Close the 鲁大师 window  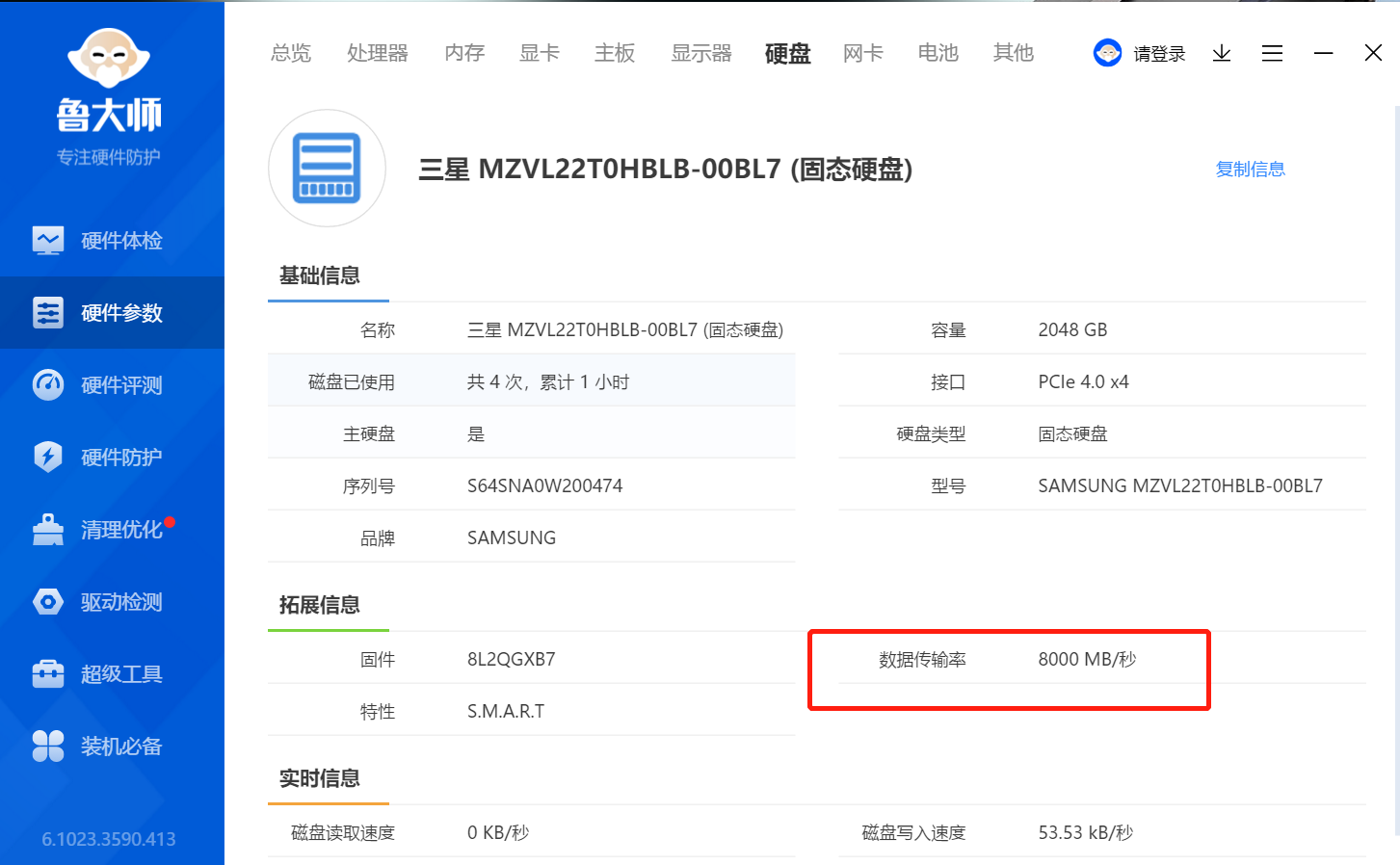[x=1374, y=53]
